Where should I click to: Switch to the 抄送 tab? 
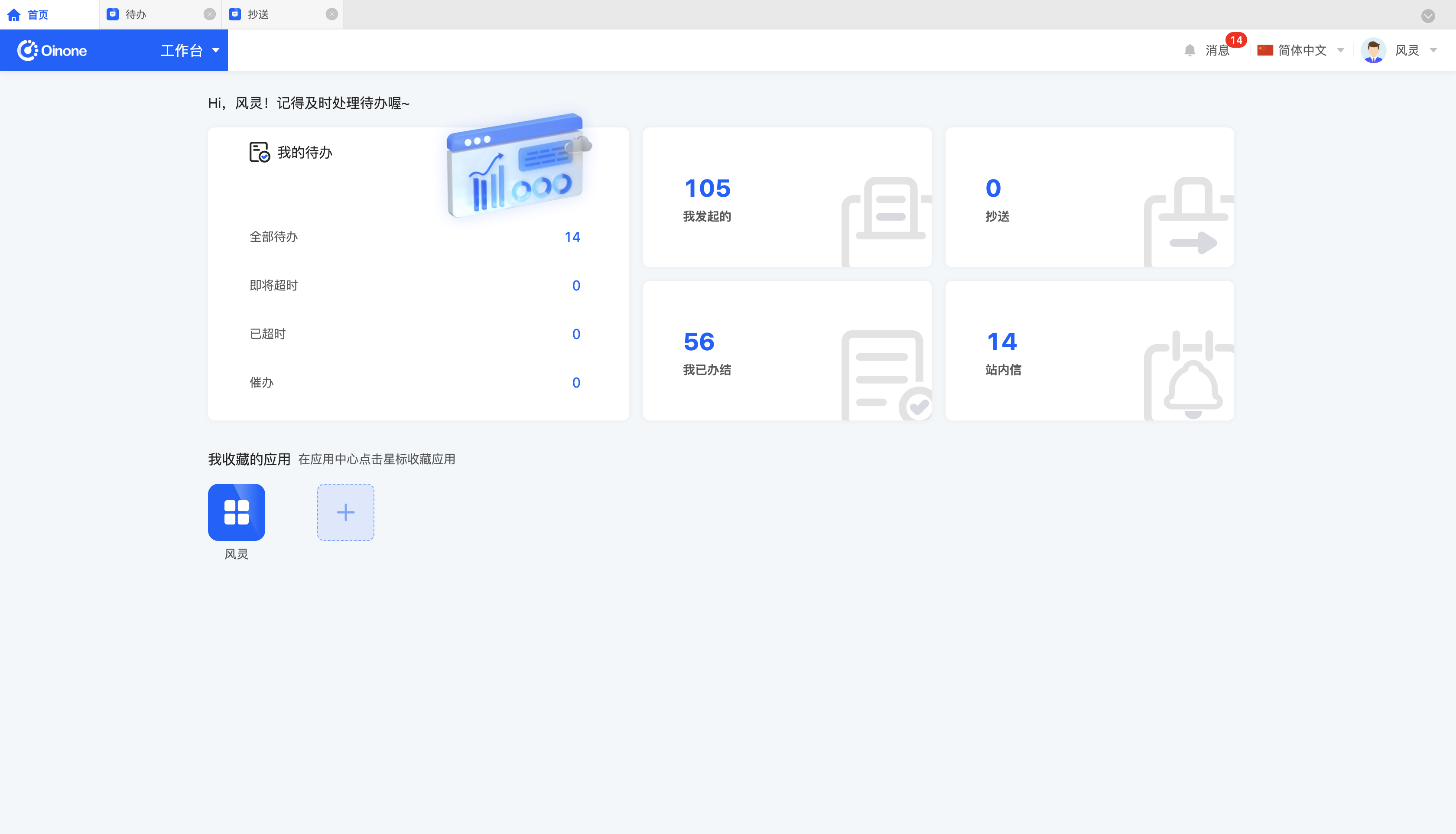coord(258,14)
